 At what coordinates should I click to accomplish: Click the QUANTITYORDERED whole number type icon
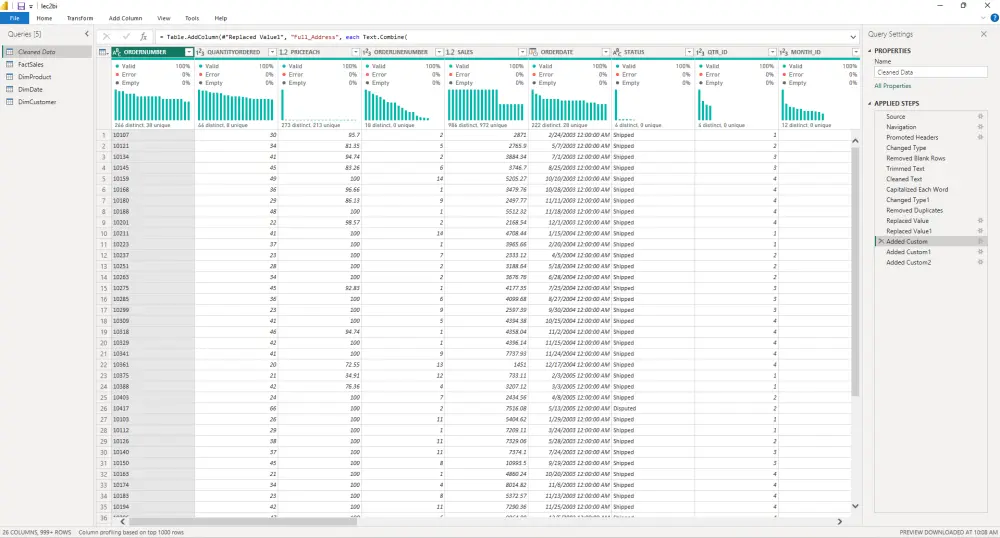(200, 52)
